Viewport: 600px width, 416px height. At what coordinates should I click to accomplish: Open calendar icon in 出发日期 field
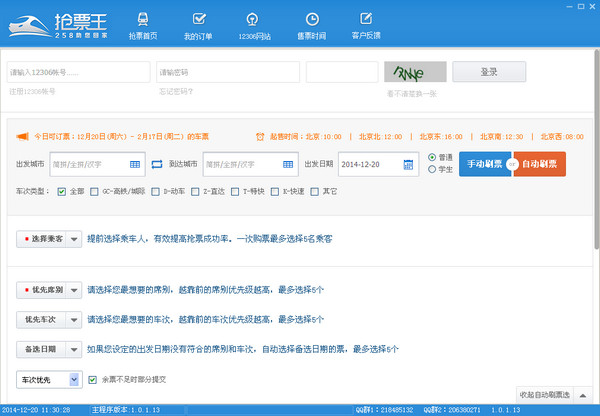click(x=408, y=164)
